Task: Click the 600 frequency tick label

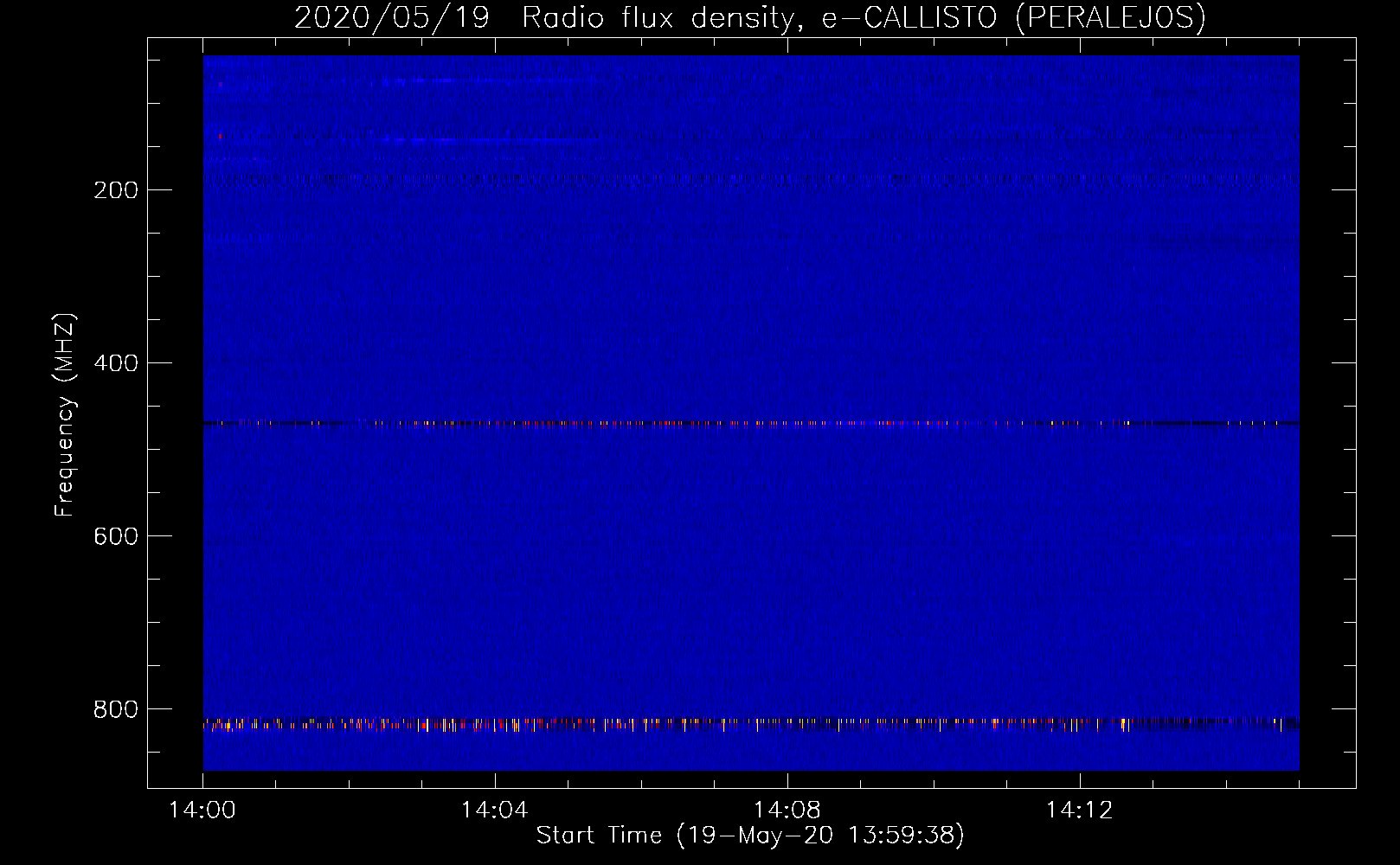Action: 116,536
